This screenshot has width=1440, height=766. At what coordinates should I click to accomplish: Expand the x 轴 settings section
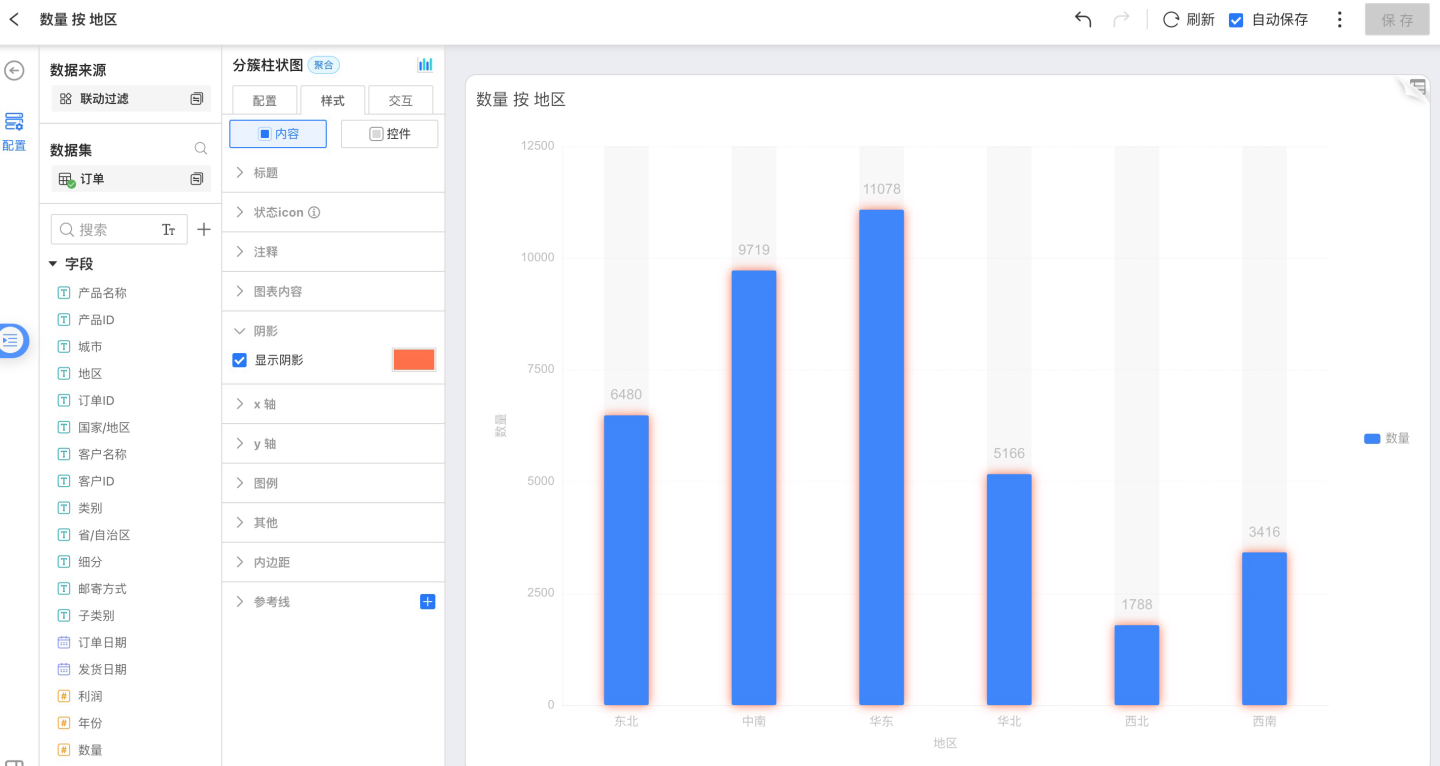coord(265,404)
